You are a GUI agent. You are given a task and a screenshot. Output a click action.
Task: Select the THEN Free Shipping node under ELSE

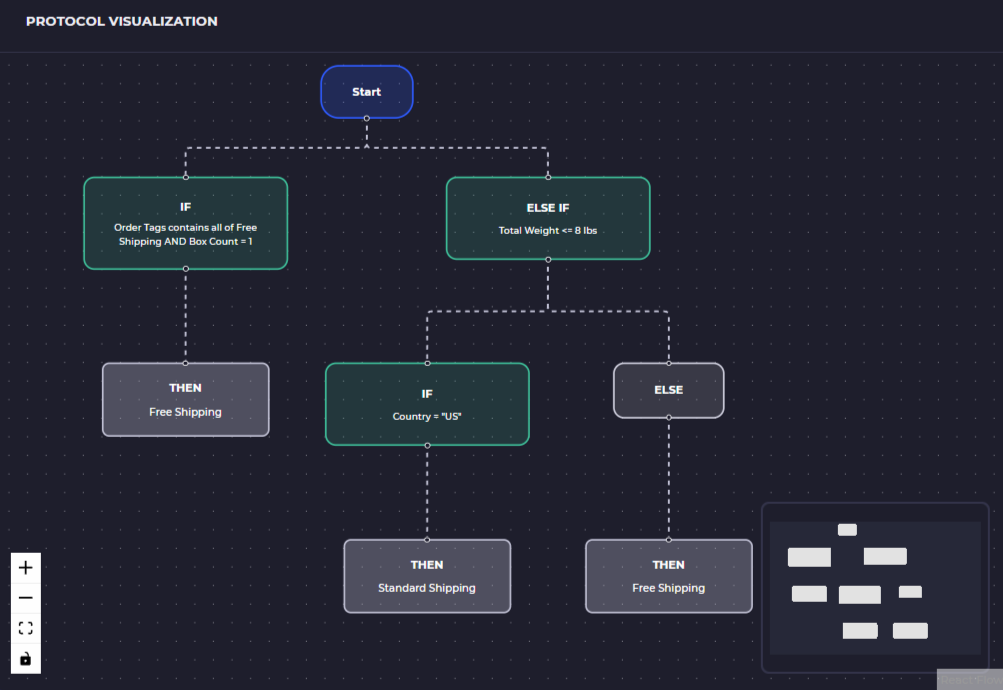[668, 576]
